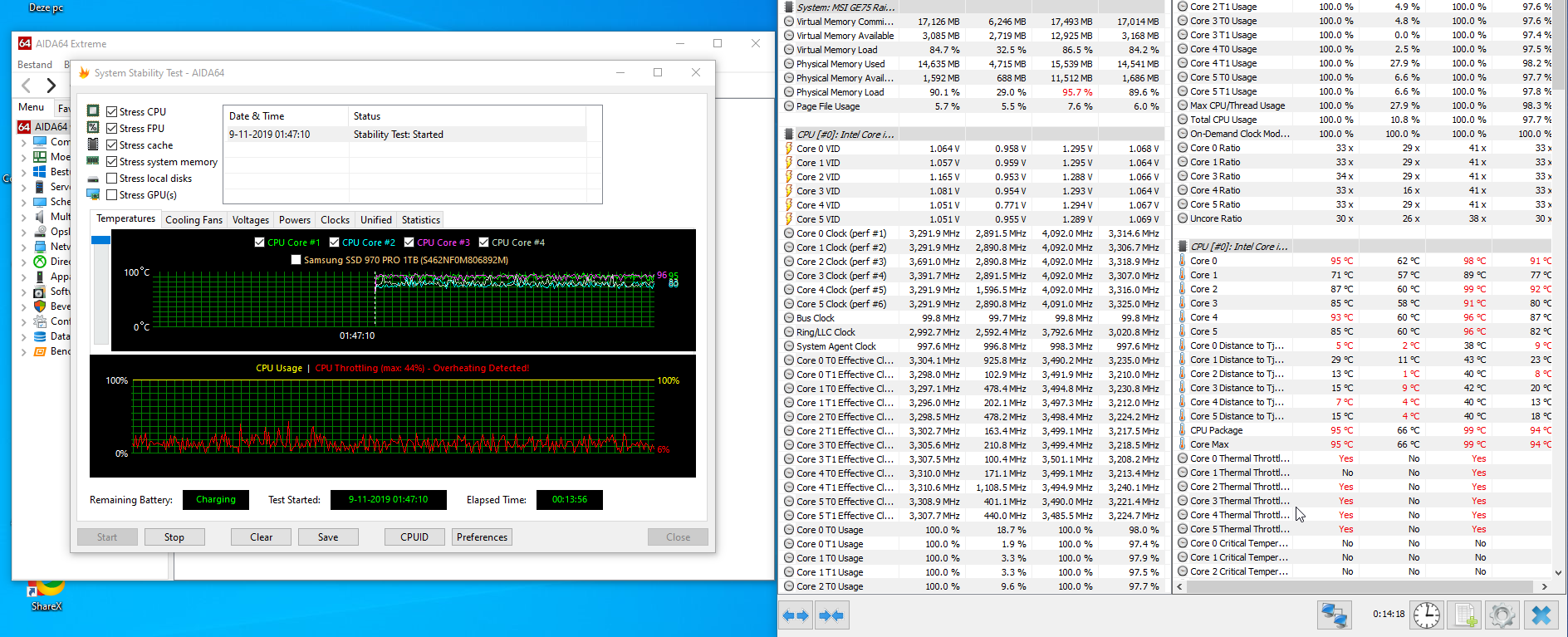The image size is (1568, 637).
Task: Toggle CPU Core #3 graph checkbox
Action: coord(409,243)
